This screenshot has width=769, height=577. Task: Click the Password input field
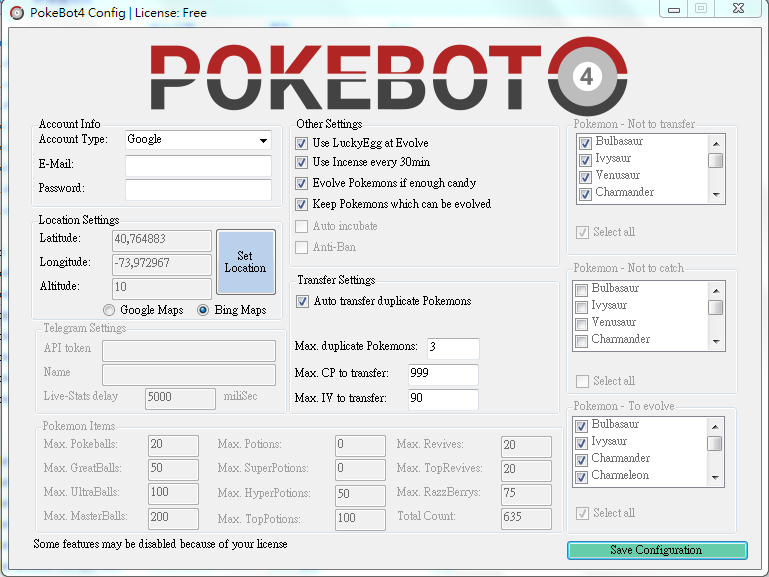[x=198, y=189]
